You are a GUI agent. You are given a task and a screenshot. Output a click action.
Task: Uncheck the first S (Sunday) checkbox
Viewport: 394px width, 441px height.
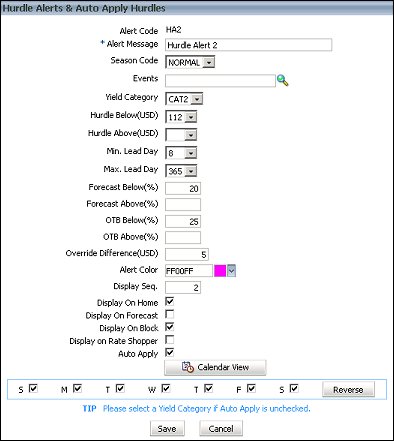tap(33, 388)
